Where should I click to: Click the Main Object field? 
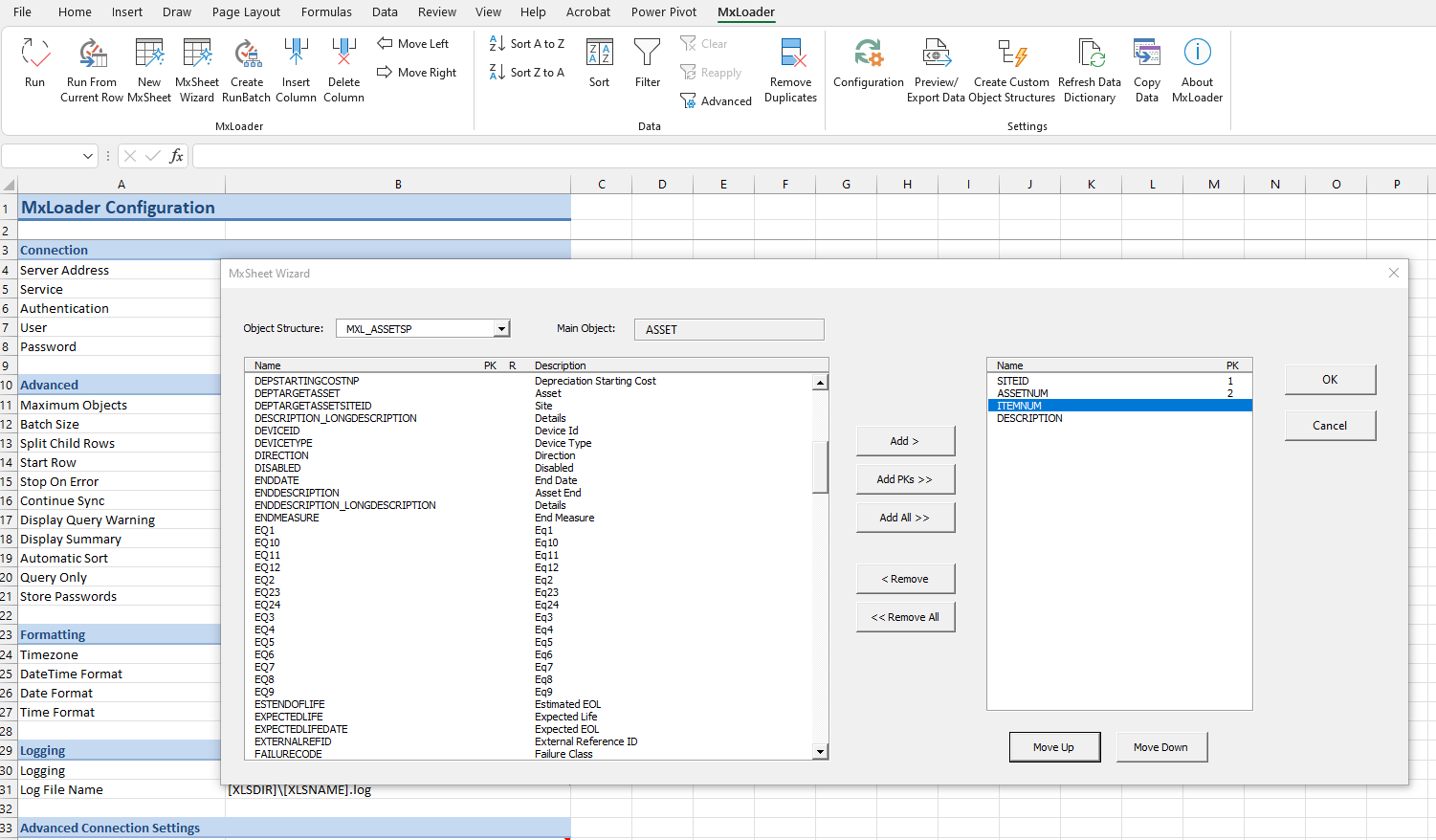[x=729, y=330]
